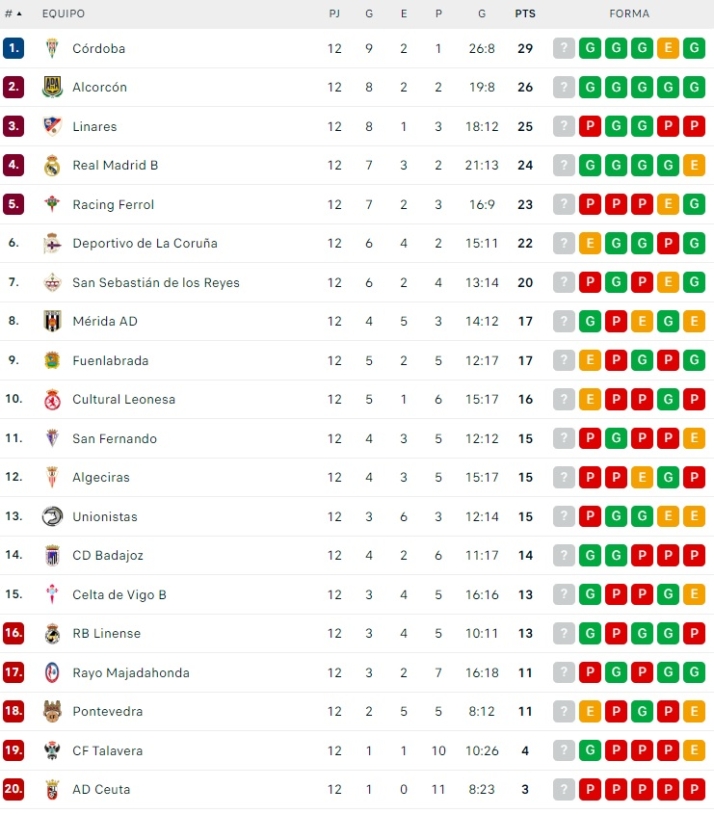
Task: Click the Mérida AD striped badge
Action: (x=52, y=321)
